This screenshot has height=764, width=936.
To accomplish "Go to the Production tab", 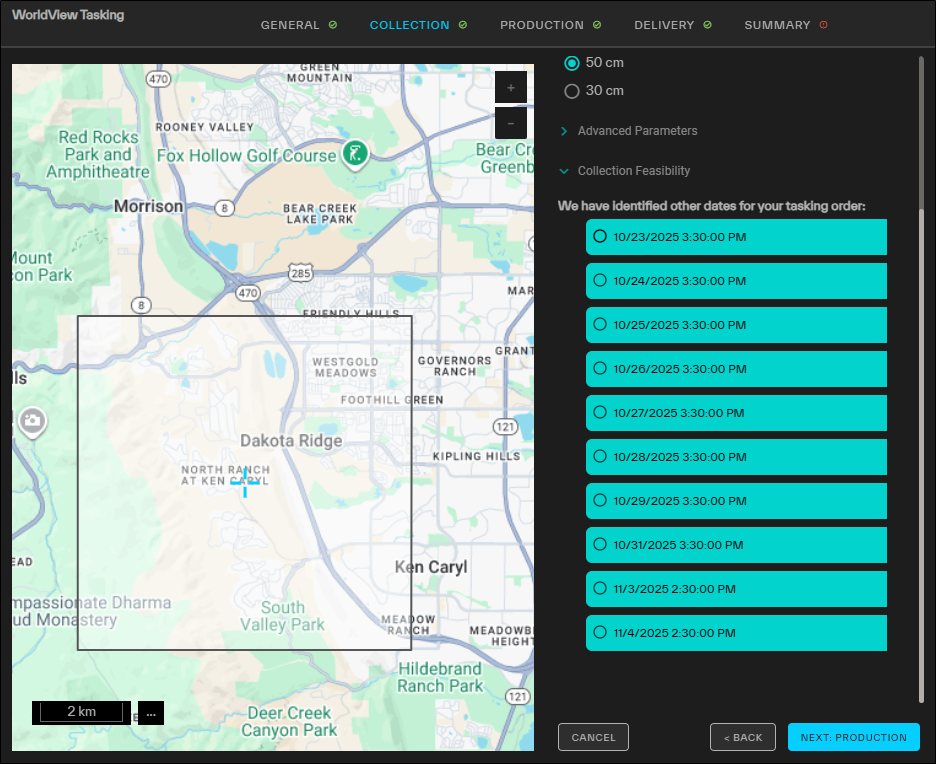I will click(x=541, y=25).
